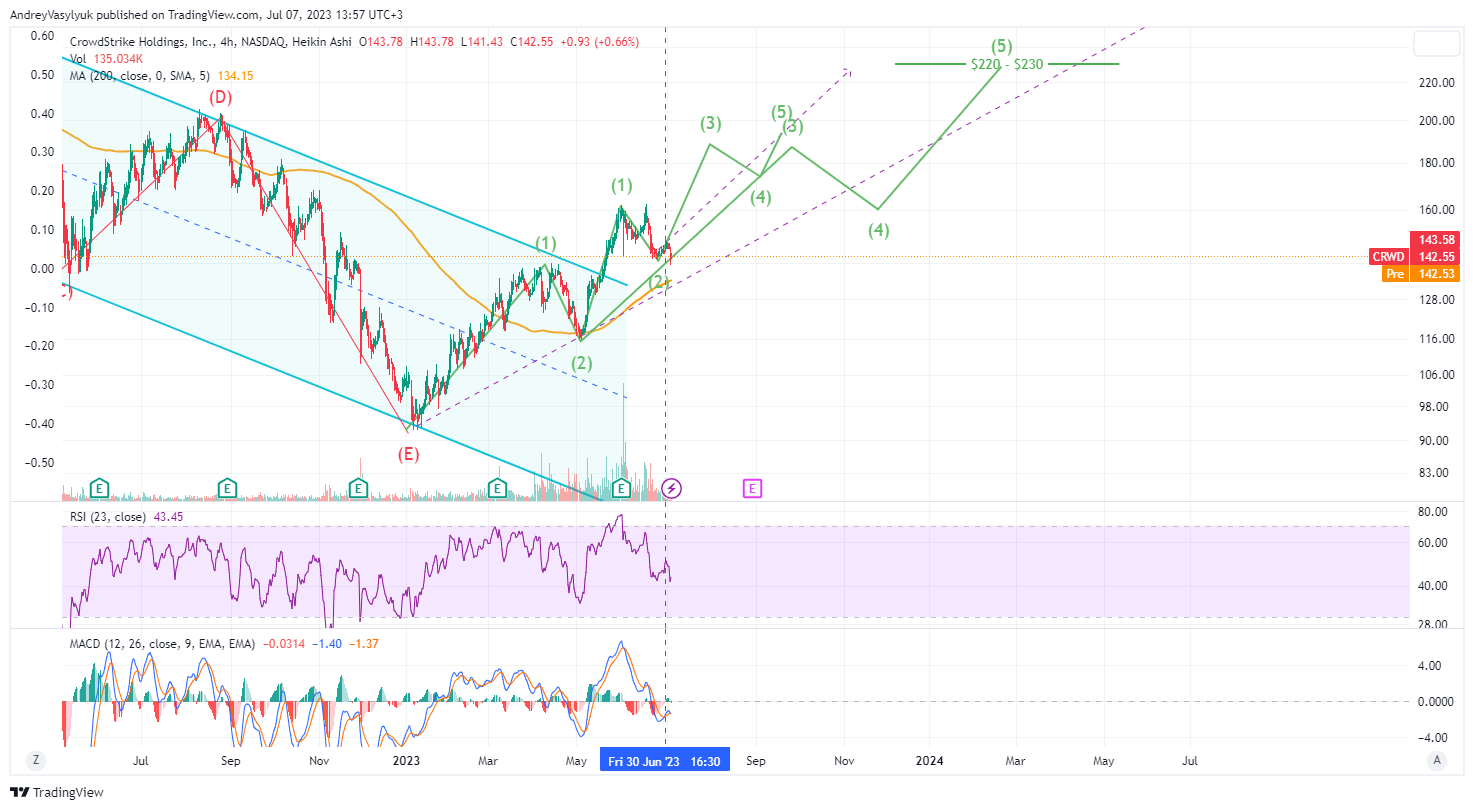Toggle the A auto-scale button

pyautogui.click(x=1437, y=760)
